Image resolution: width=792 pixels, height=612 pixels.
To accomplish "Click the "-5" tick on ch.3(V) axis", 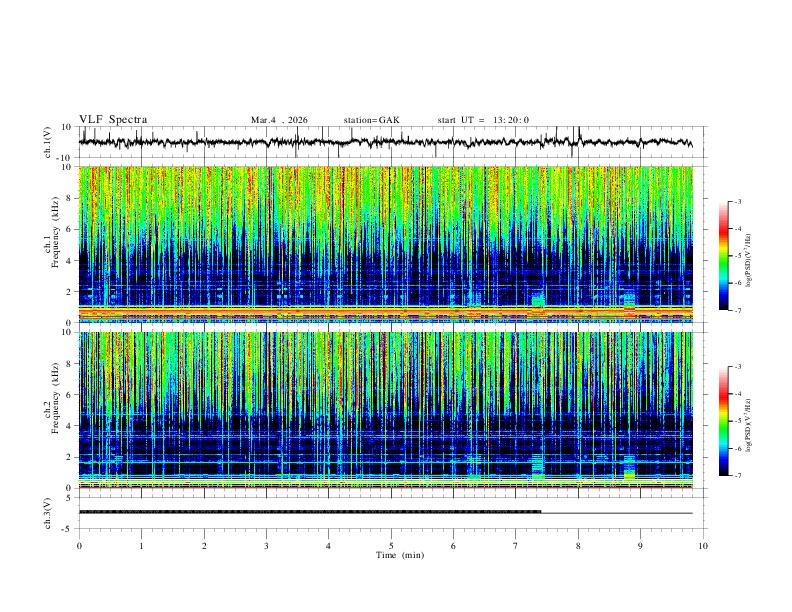I will tap(68, 529).
